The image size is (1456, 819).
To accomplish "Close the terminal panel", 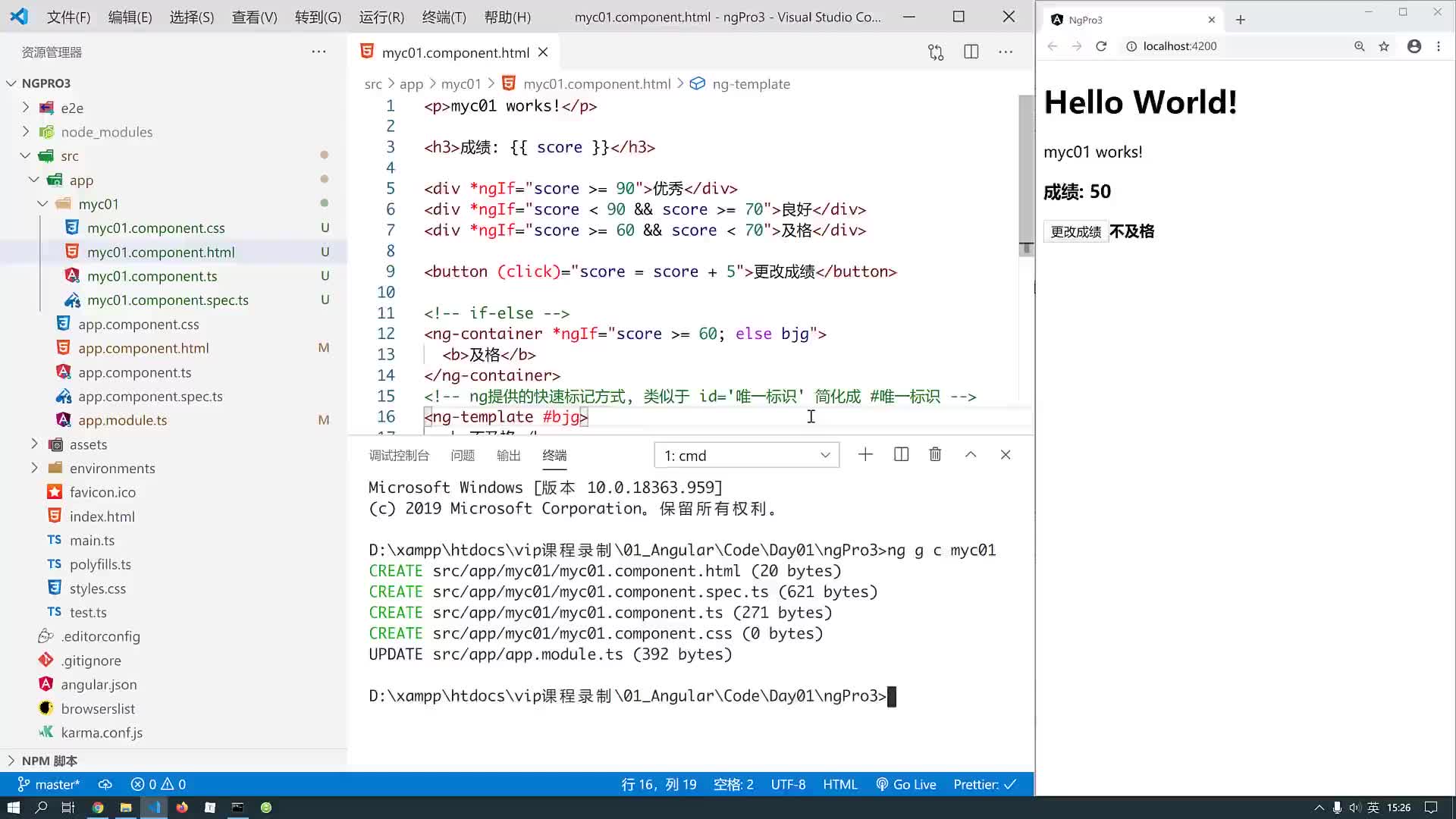I will 1006,454.
